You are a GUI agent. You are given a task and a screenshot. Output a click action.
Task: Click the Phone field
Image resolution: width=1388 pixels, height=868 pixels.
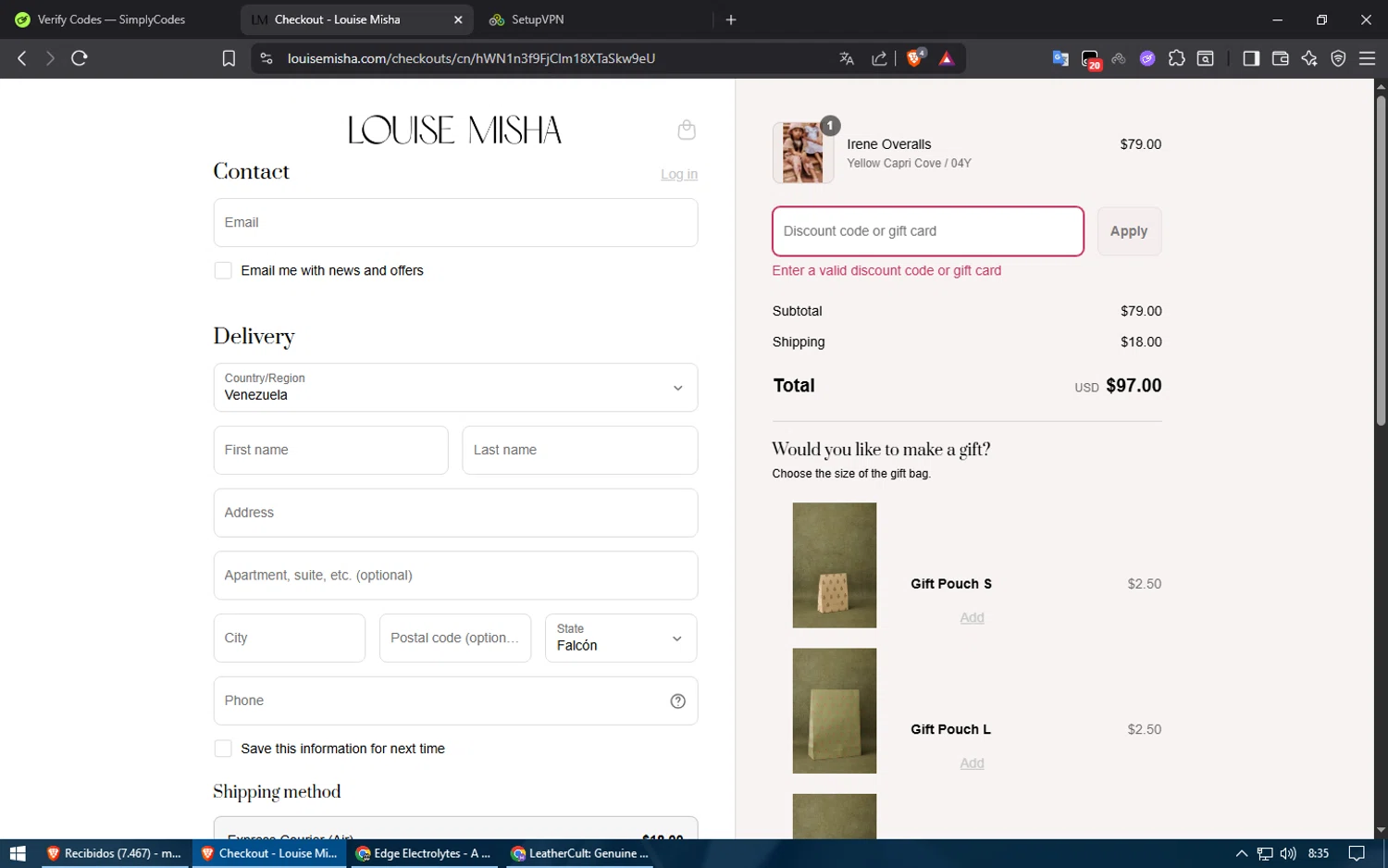coord(455,701)
